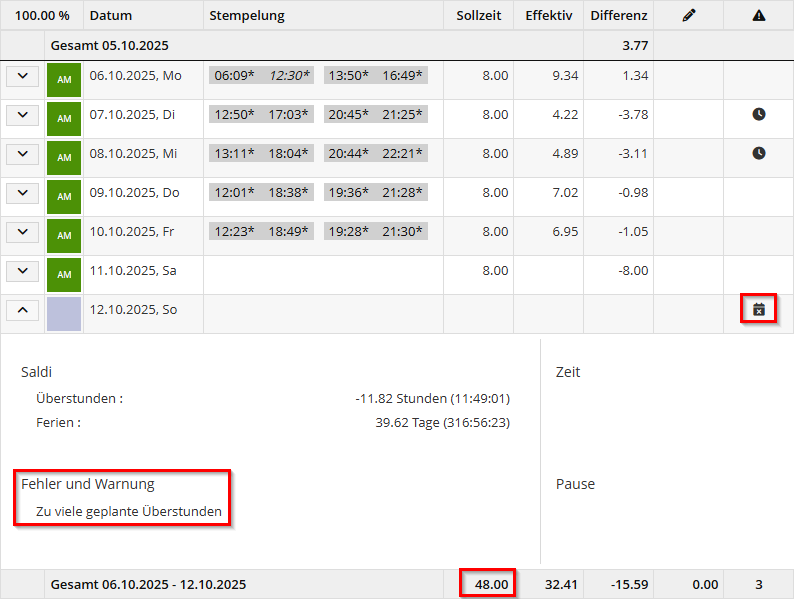Expand the row for 06.10.2025, Mo
794x599 pixels.
(x=22, y=76)
